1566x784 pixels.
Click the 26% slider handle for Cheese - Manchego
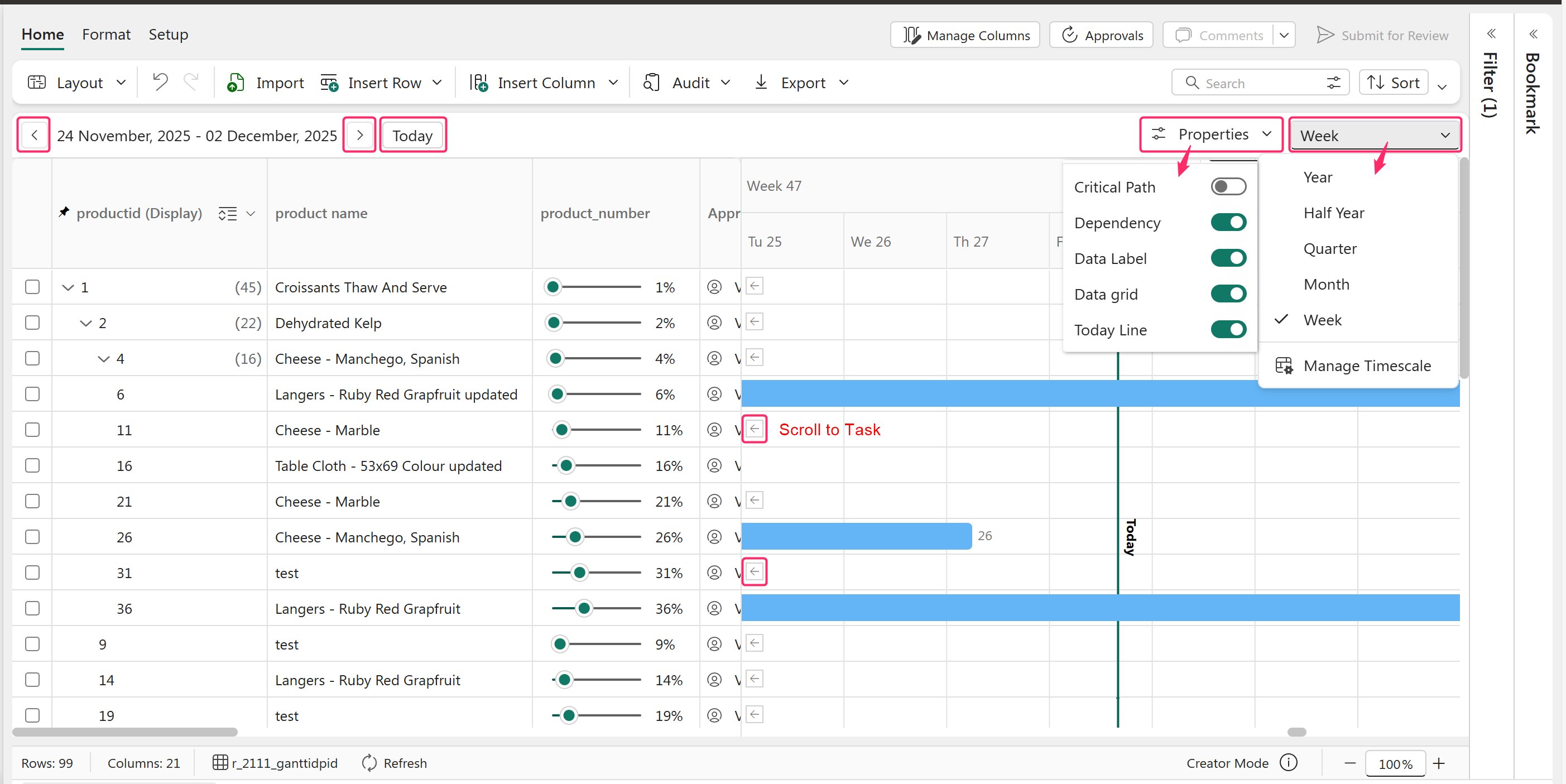[575, 537]
